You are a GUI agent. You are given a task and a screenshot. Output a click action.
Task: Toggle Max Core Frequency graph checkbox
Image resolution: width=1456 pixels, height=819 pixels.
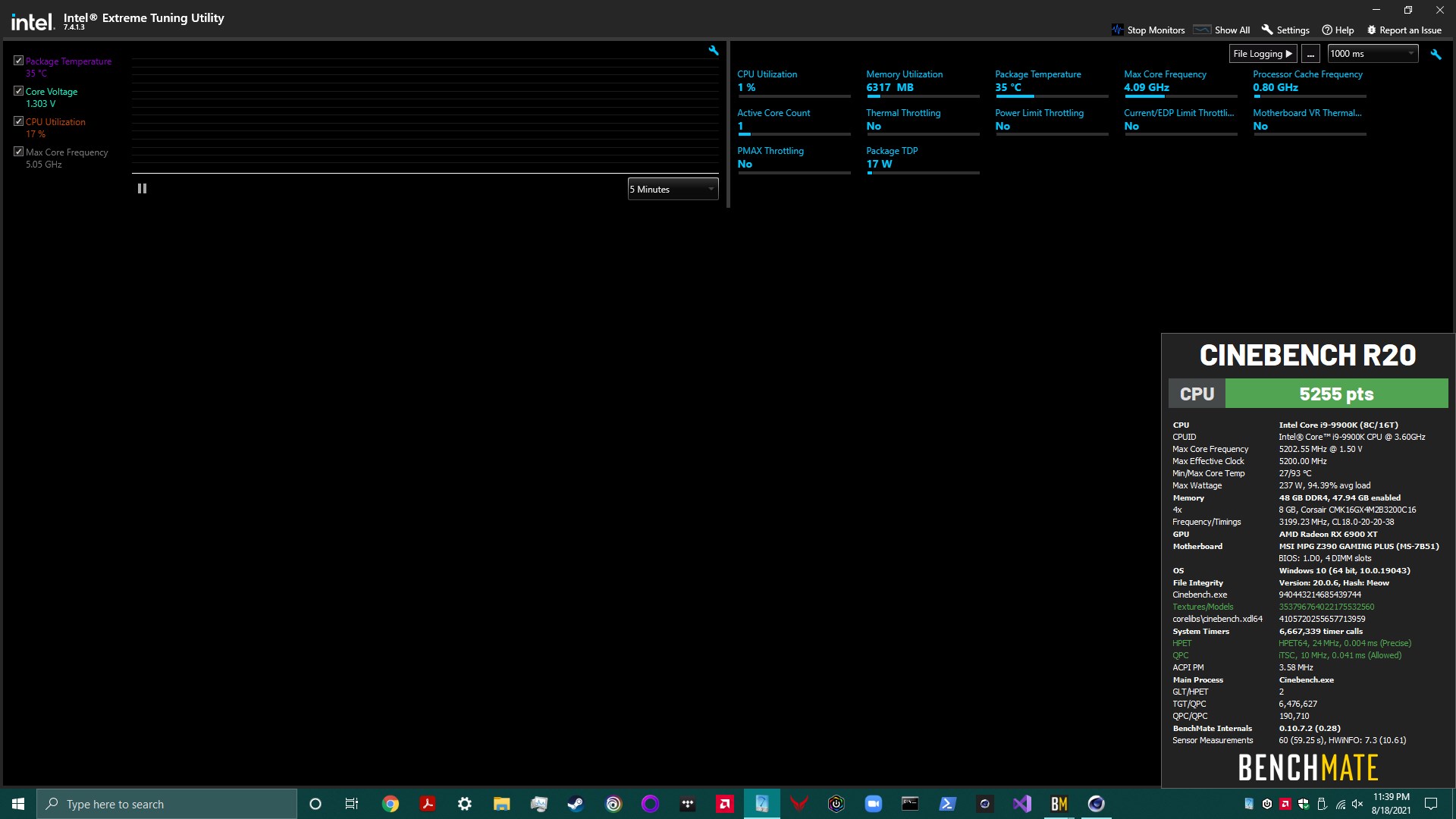(18, 152)
